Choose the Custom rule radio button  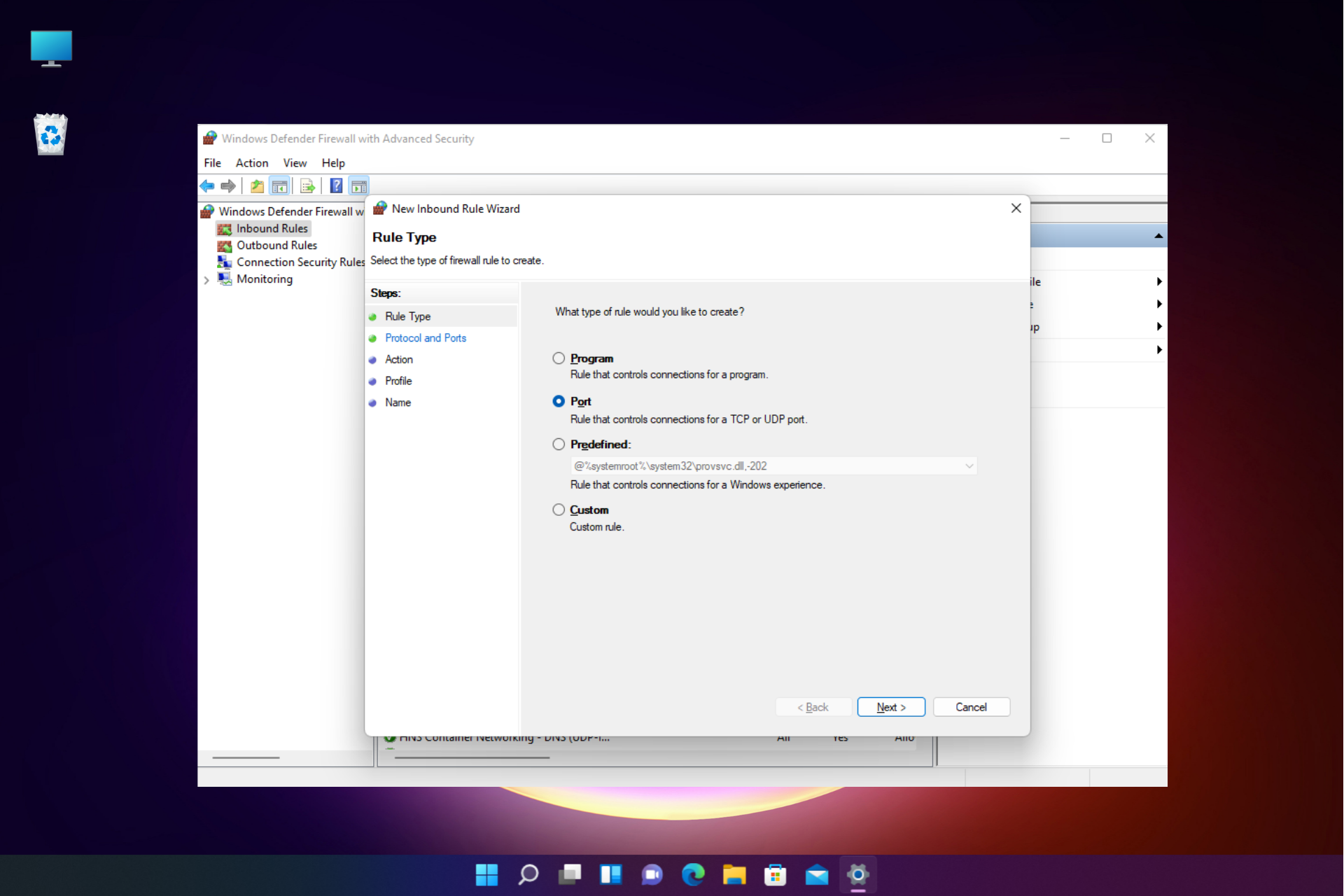559,510
